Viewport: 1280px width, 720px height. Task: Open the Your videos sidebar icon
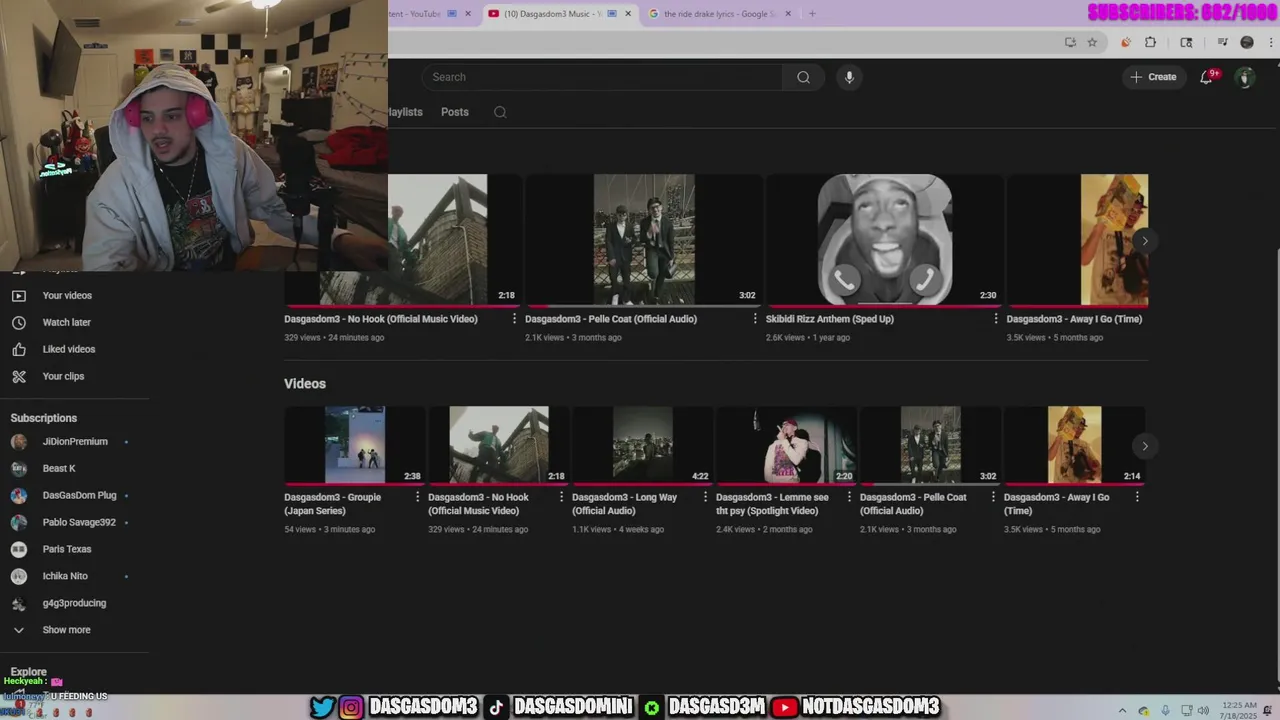pyautogui.click(x=18, y=296)
